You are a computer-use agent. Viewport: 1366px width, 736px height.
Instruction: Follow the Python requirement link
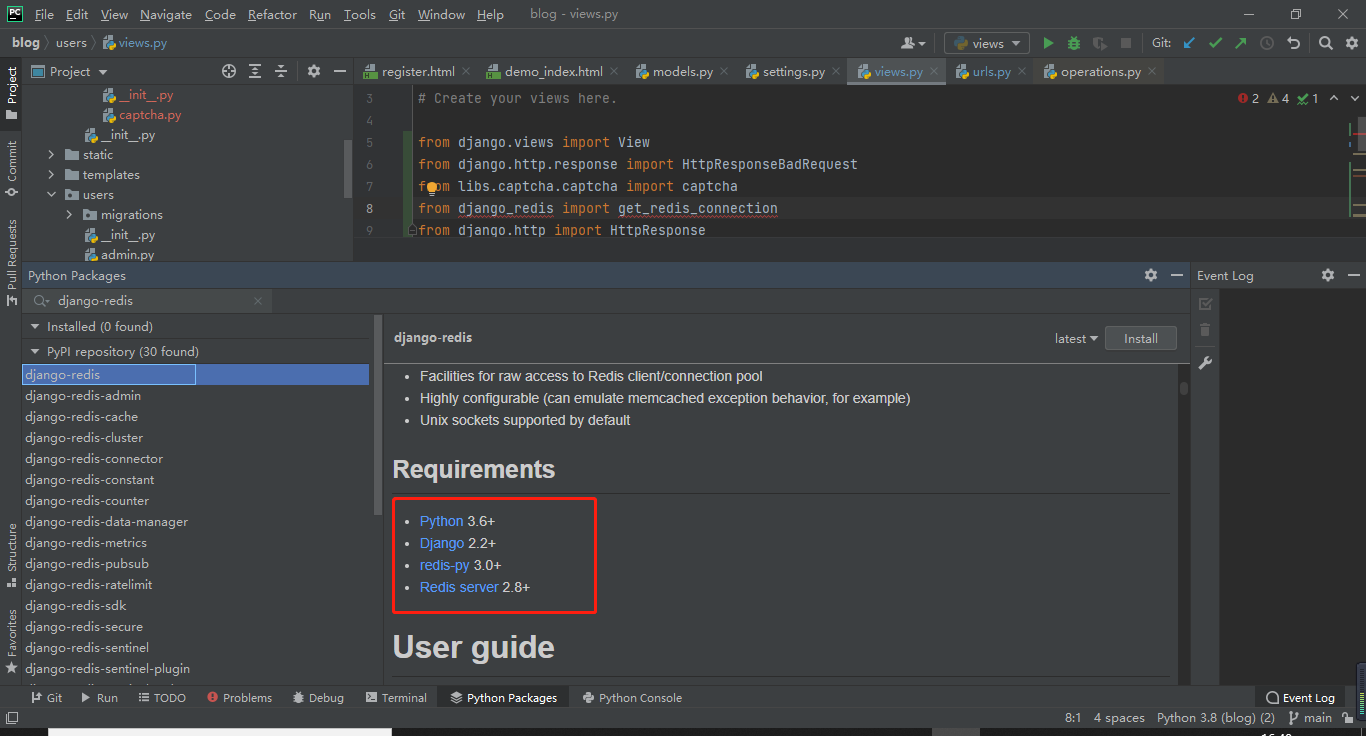click(441, 521)
